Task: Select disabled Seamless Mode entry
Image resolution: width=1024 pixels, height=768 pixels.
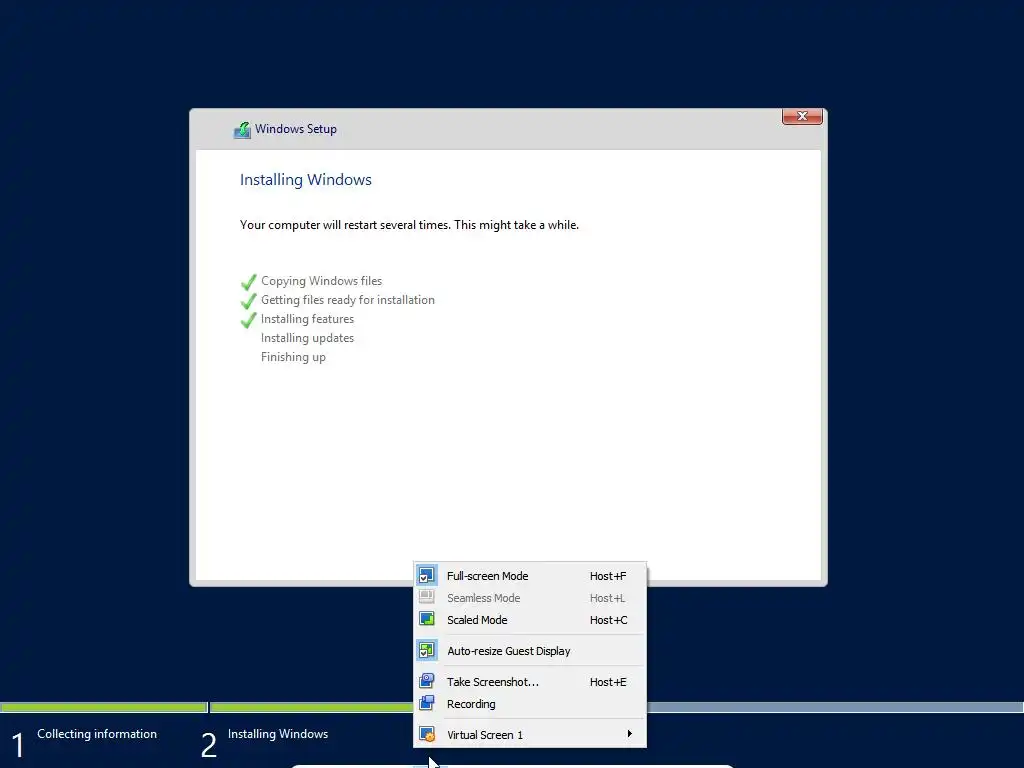Action: click(x=530, y=598)
